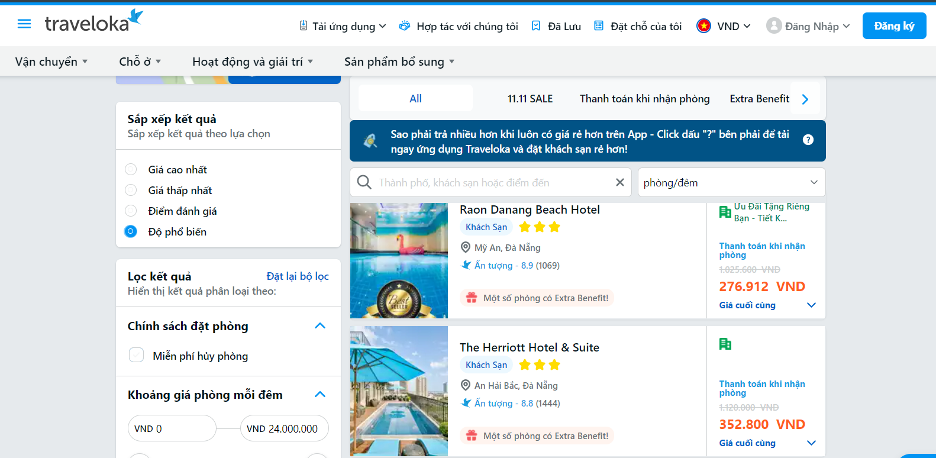This screenshot has height=458, width=936.
Task: Select Giá thấp nhất radio button
Action: (x=131, y=190)
